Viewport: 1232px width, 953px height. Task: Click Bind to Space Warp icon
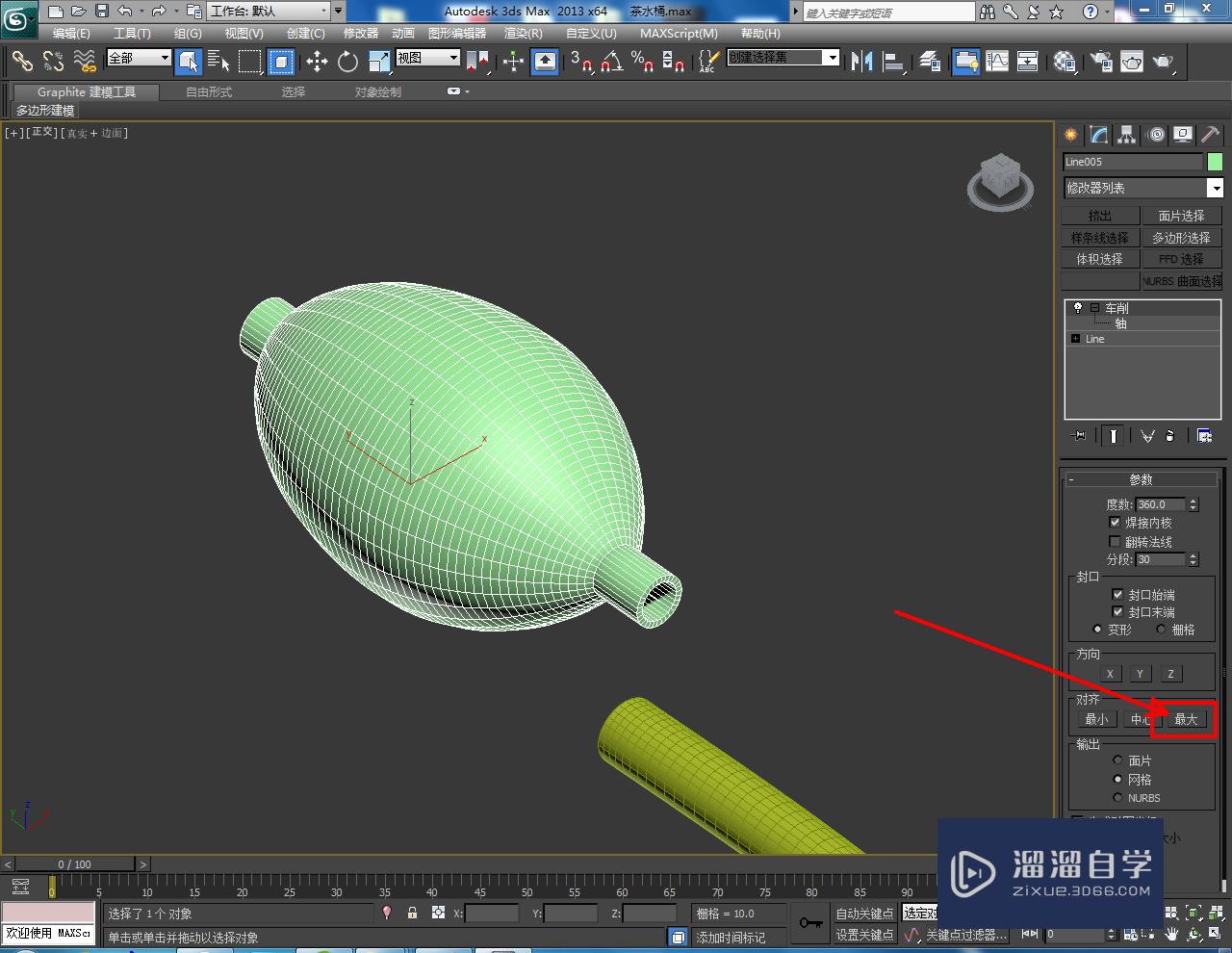click(85, 62)
